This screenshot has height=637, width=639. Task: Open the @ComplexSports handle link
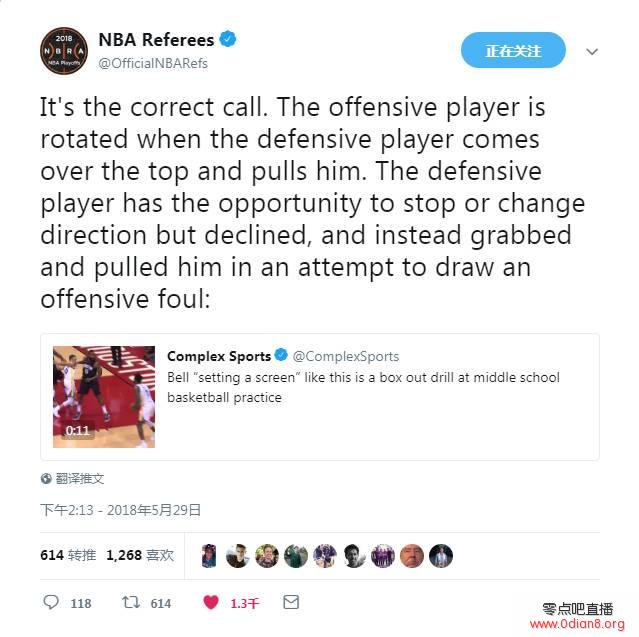point(346,356)
